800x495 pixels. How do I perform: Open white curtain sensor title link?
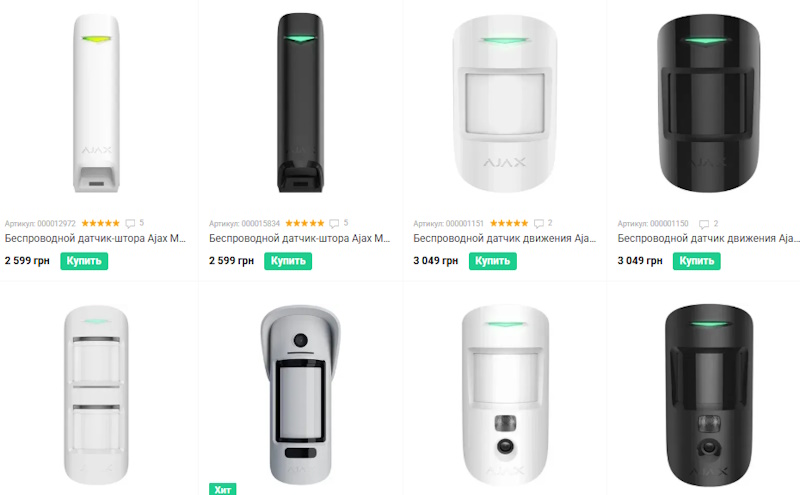(x=95, y=239)
